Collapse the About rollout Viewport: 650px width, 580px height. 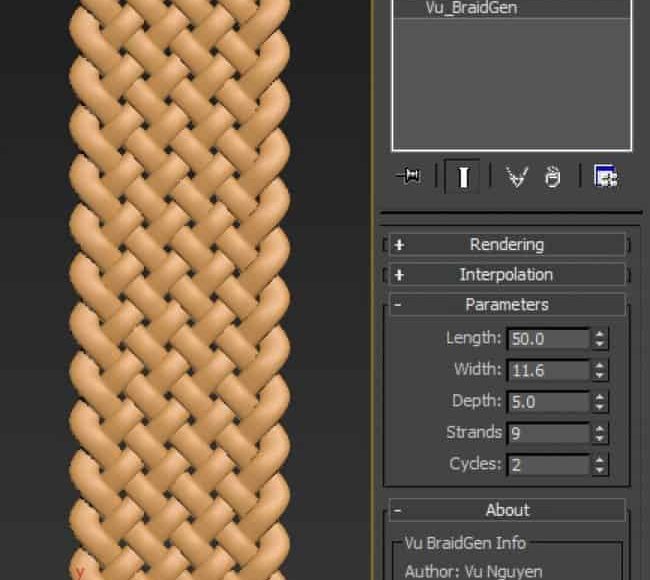506,510
